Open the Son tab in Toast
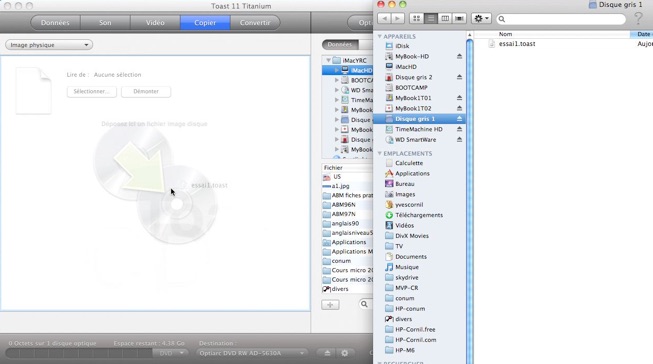The width and height of the screenshot is (653, 364). (x=105, y=22)
